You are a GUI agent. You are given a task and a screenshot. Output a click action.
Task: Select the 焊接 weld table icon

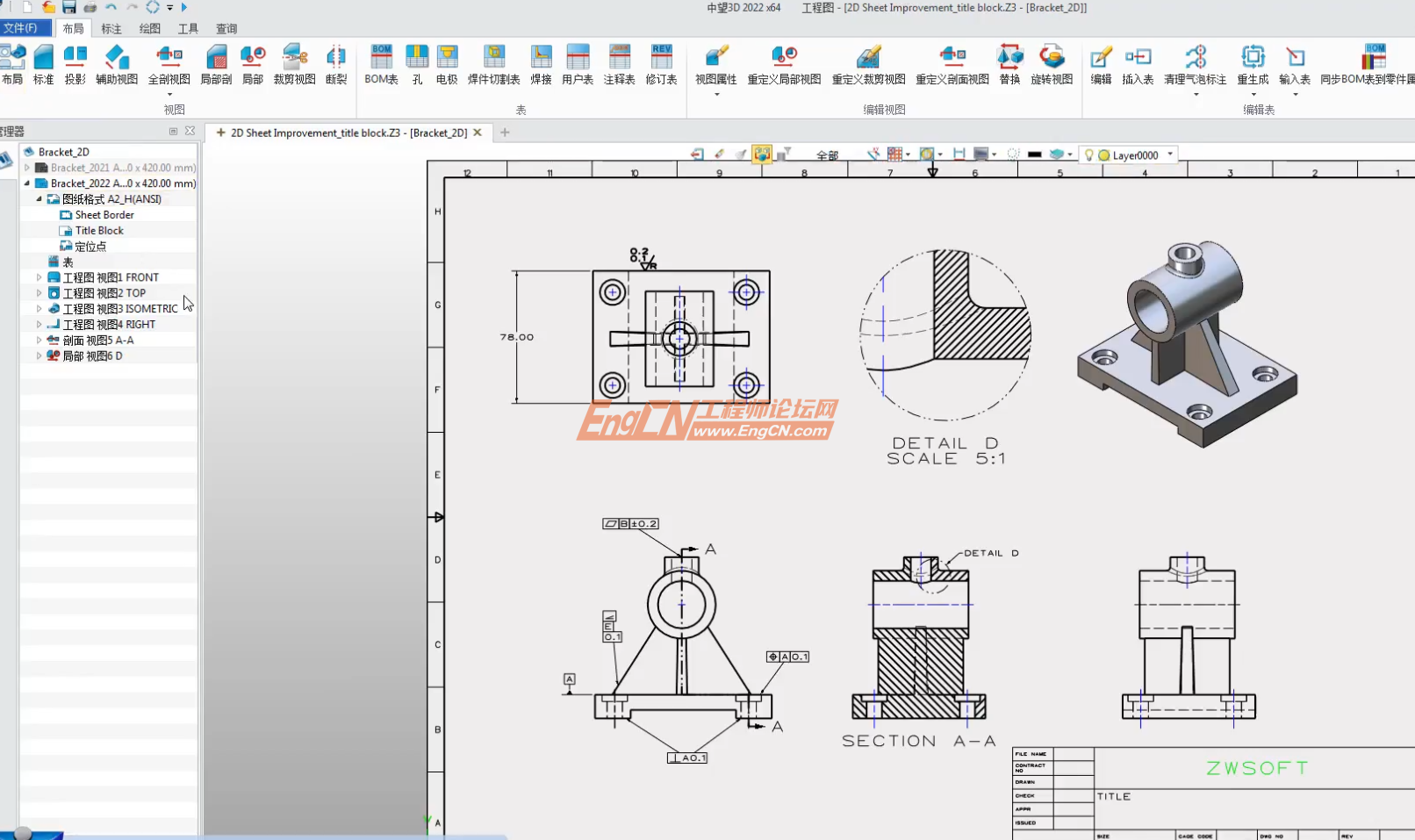540,61
